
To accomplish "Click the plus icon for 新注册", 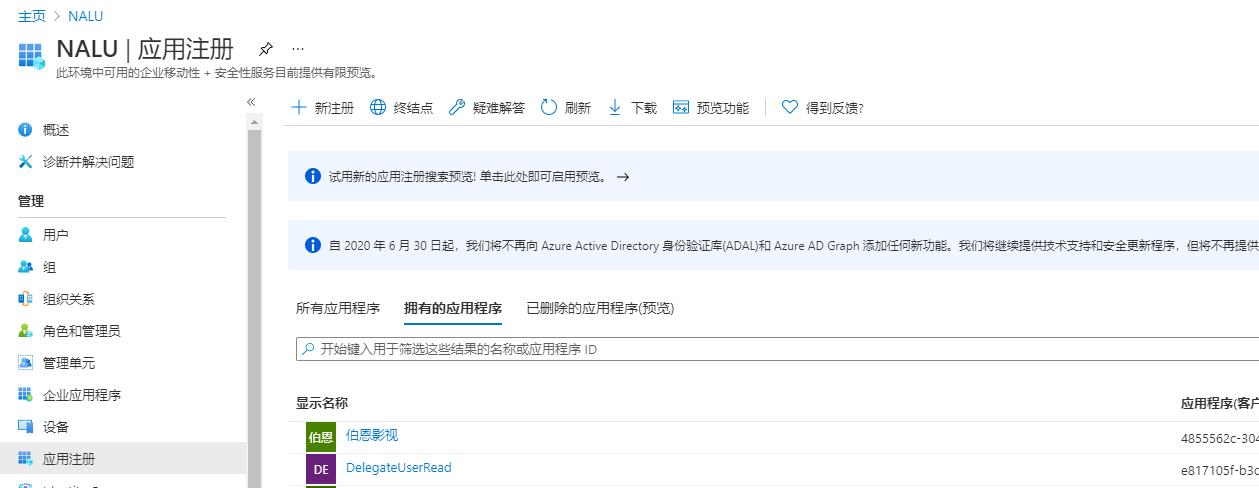I will point(299,107).
